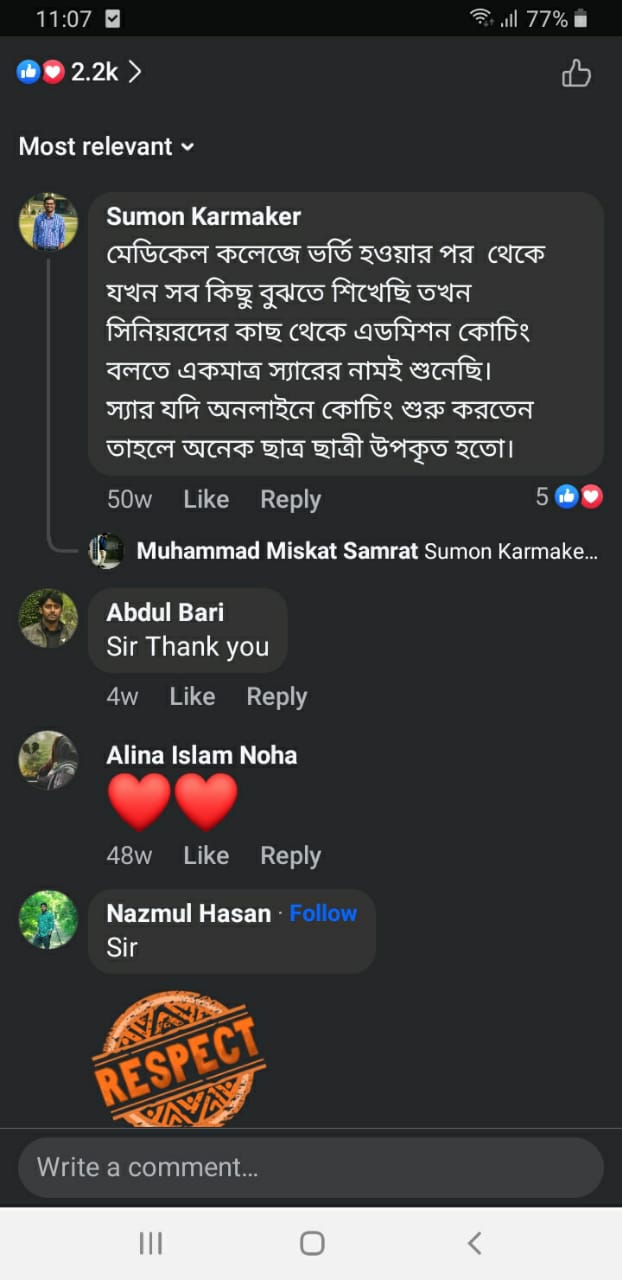Like Sumon Karmaker's comment
Screen dimensions: 622x1280
206,499
